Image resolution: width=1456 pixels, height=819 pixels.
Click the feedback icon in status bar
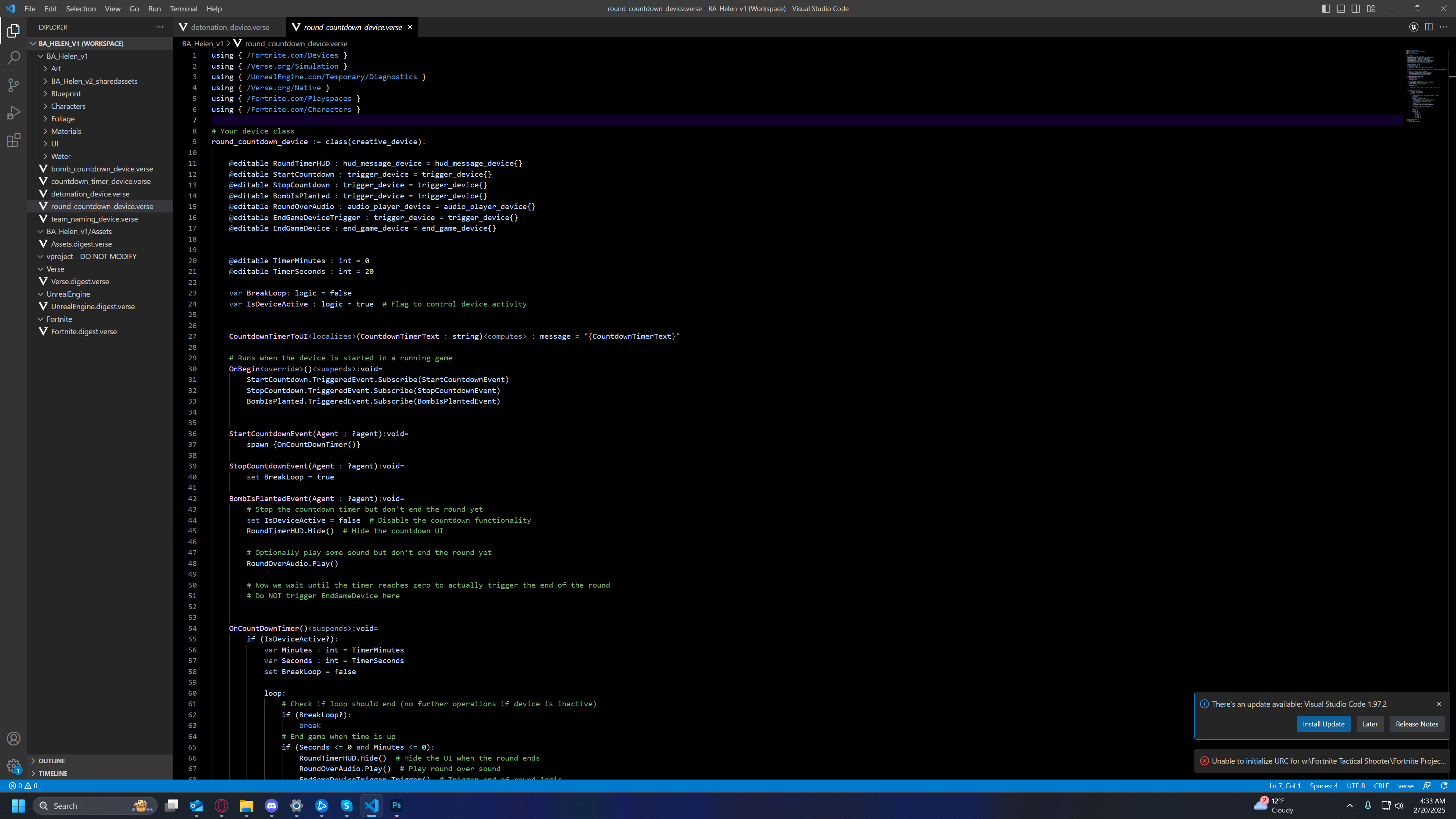[x=1427, y=786]
